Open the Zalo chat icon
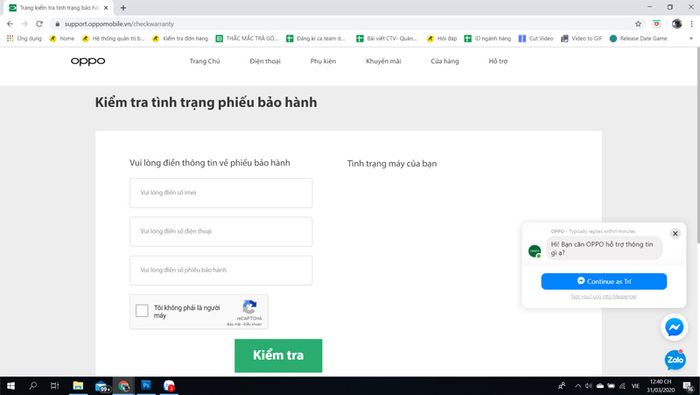The image size is (700, 395). point(675,360)
